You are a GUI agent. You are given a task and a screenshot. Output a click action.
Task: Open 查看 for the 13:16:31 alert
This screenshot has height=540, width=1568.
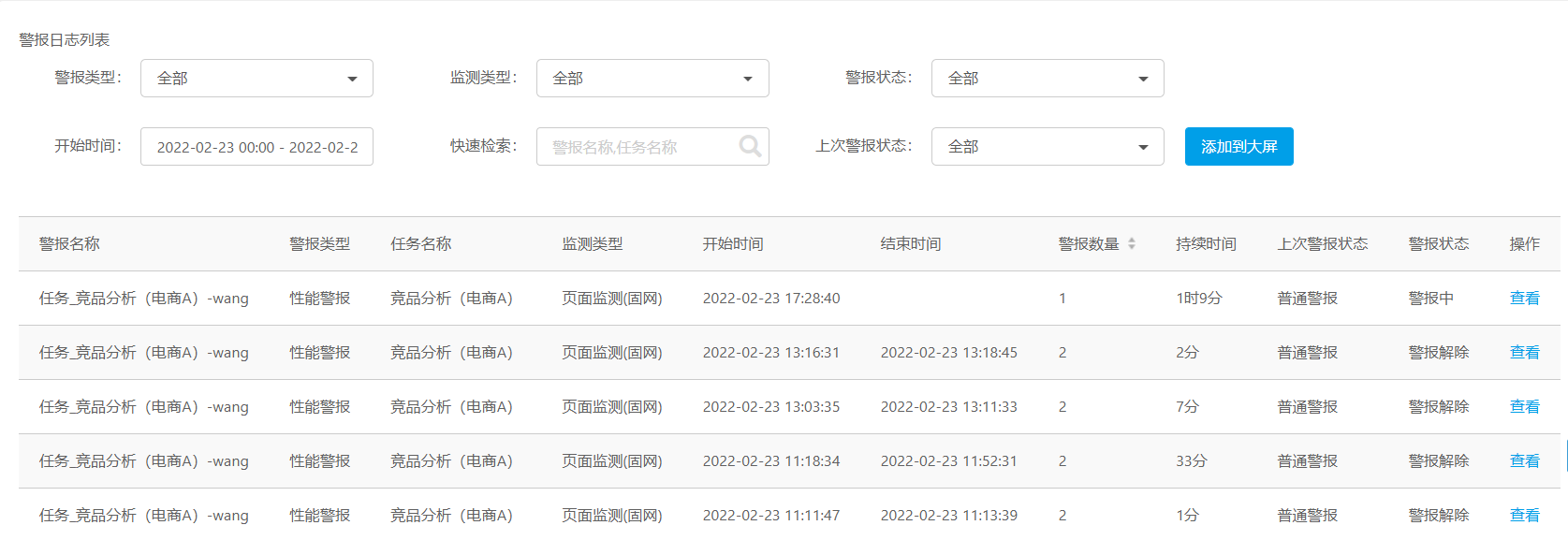click(1524, 353)
